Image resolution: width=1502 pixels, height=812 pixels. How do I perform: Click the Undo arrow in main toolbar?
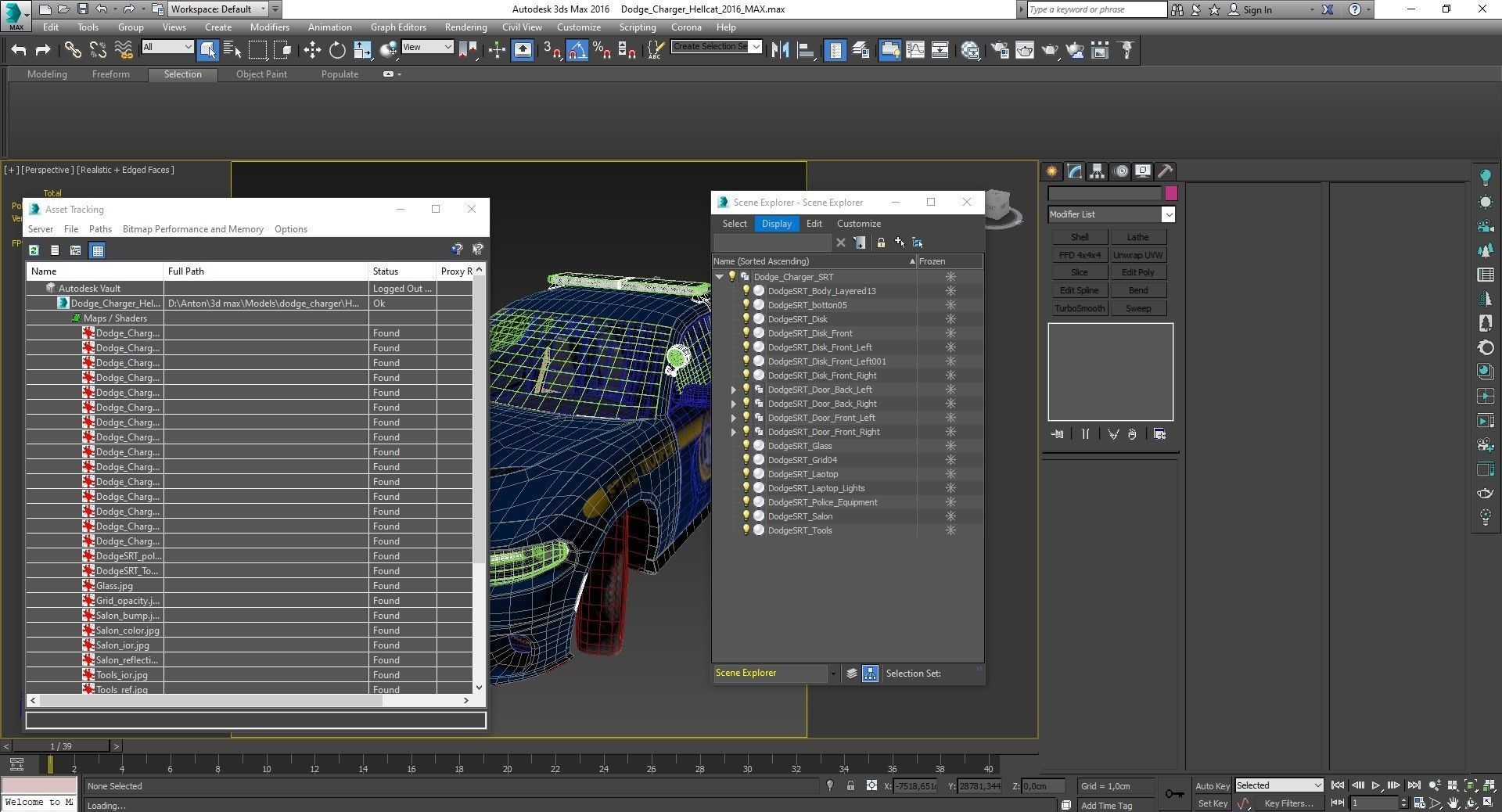coord(18,51)
